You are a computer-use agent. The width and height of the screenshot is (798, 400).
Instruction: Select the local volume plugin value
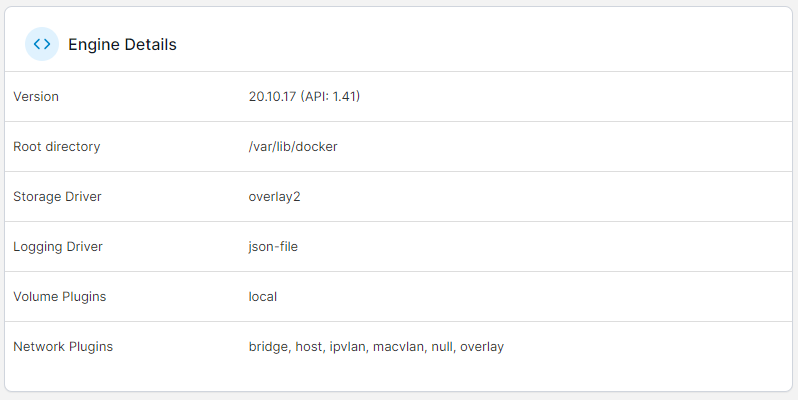263,297
